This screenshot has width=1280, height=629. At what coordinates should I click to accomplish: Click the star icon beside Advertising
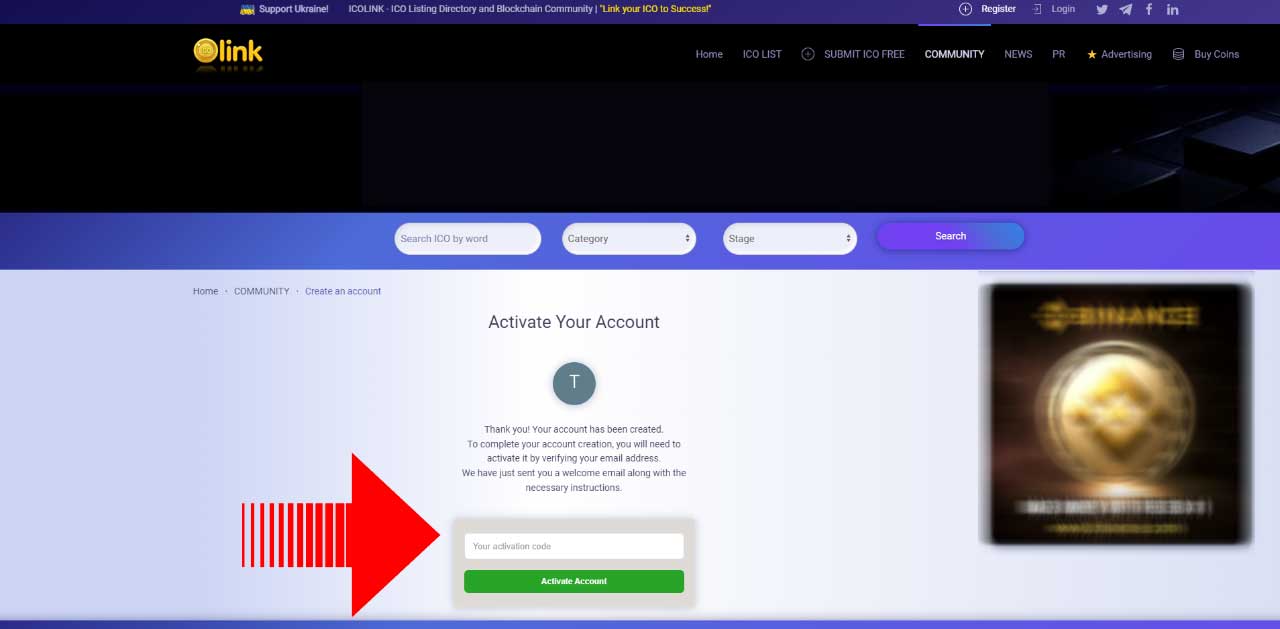coord(1091,54)
